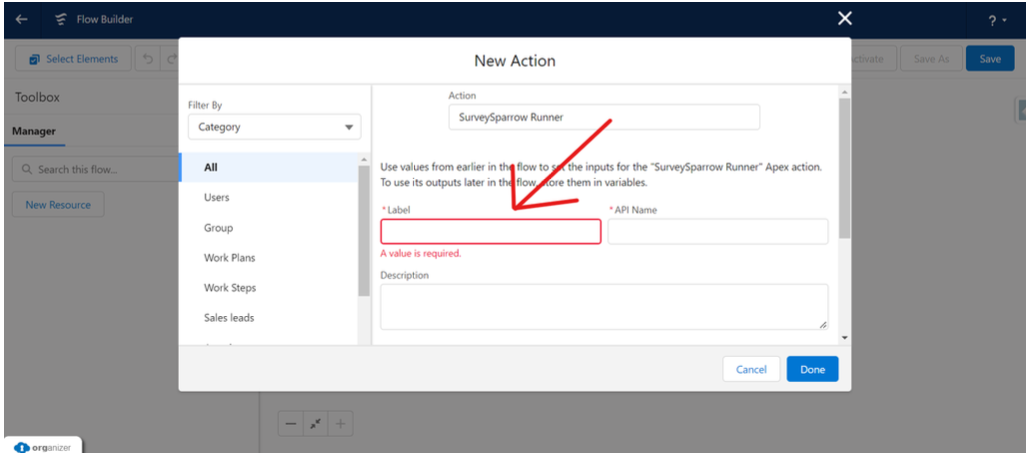Screen dimensions: 1026x456
Task: Switch to the Manager tab
Action: point(34,131)
